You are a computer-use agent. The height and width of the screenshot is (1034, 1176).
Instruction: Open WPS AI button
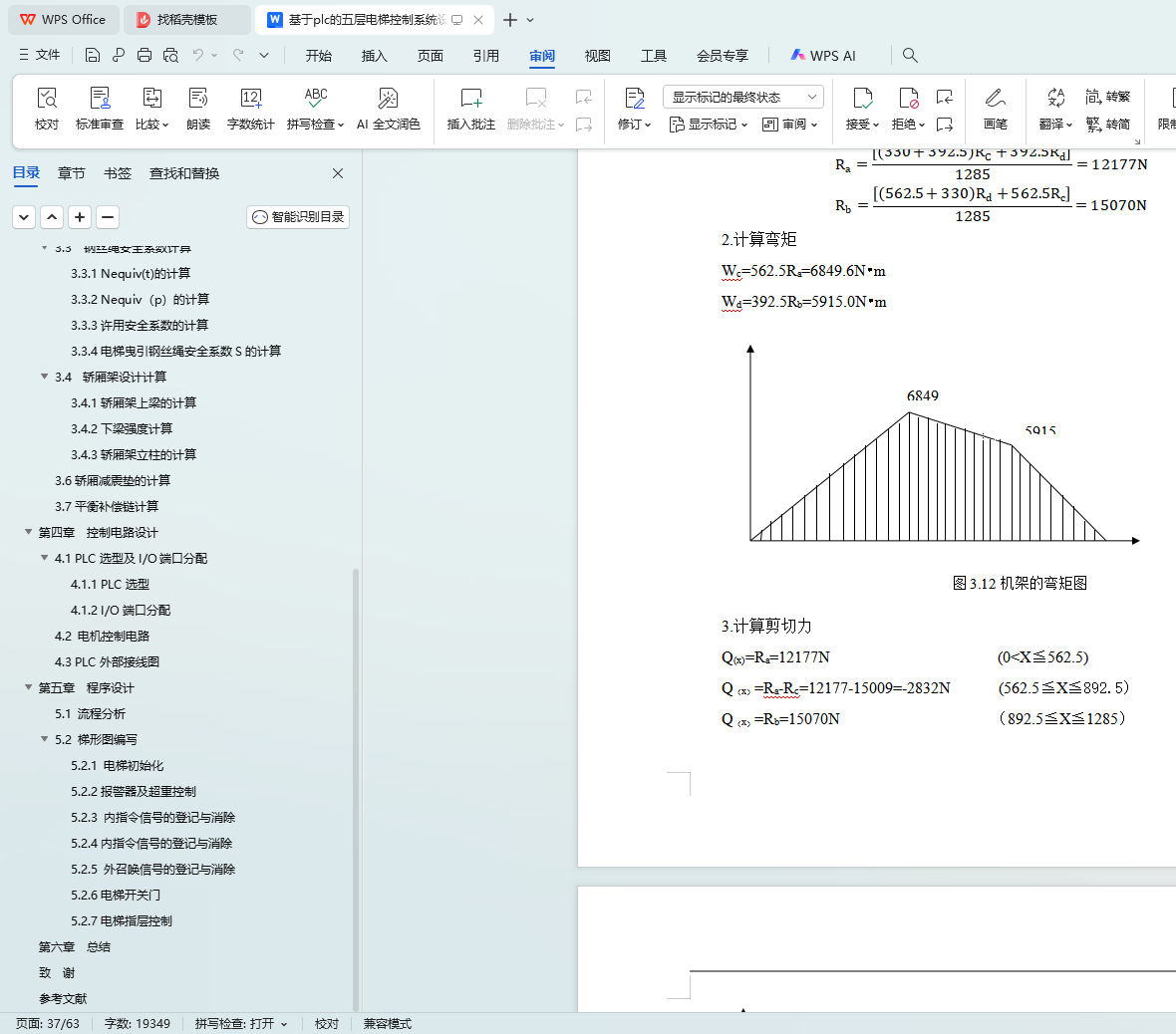click(823, 56)
